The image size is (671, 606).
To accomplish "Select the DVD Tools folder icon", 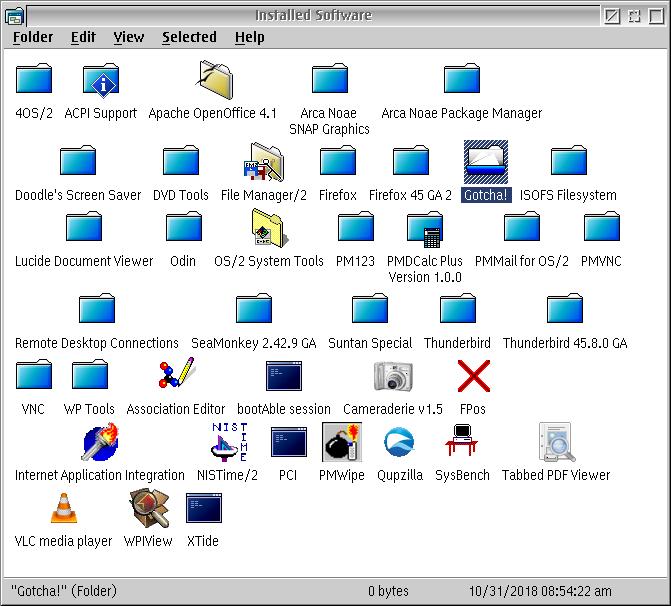I will pyautogui.click(x=181, y=160).
